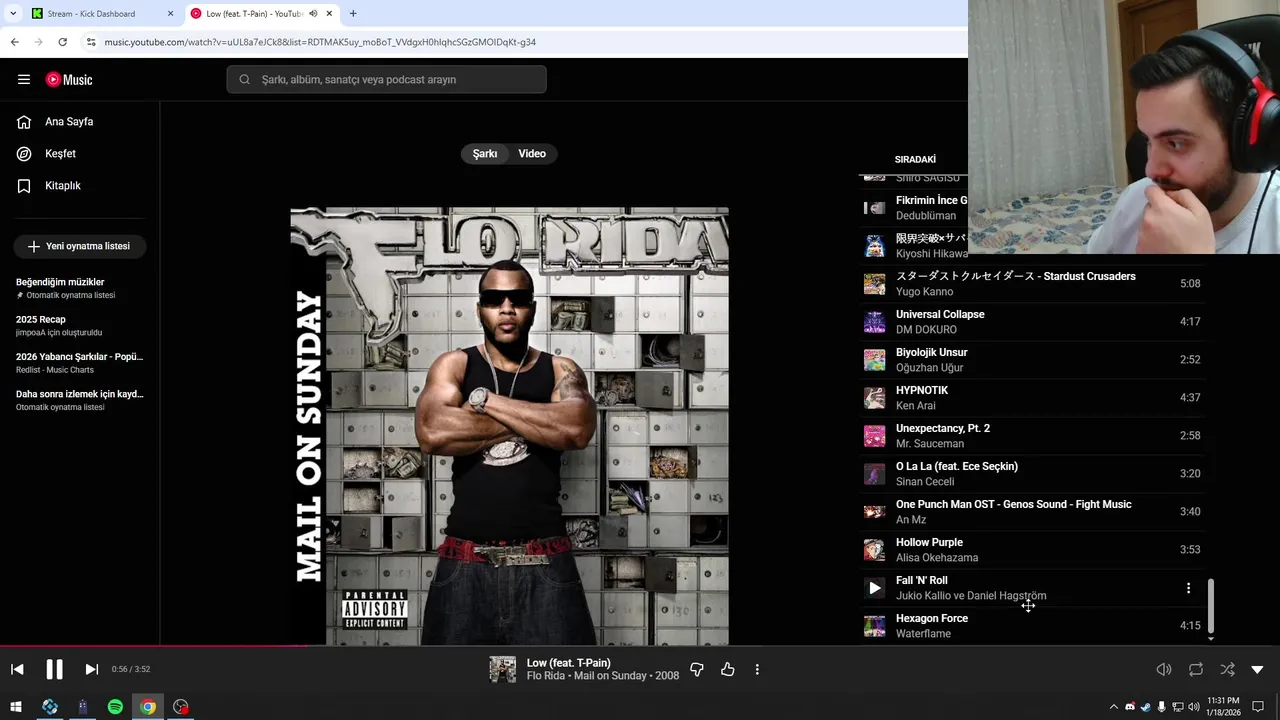
Task: Toggle repeat mode
Action: [1196, 670]
